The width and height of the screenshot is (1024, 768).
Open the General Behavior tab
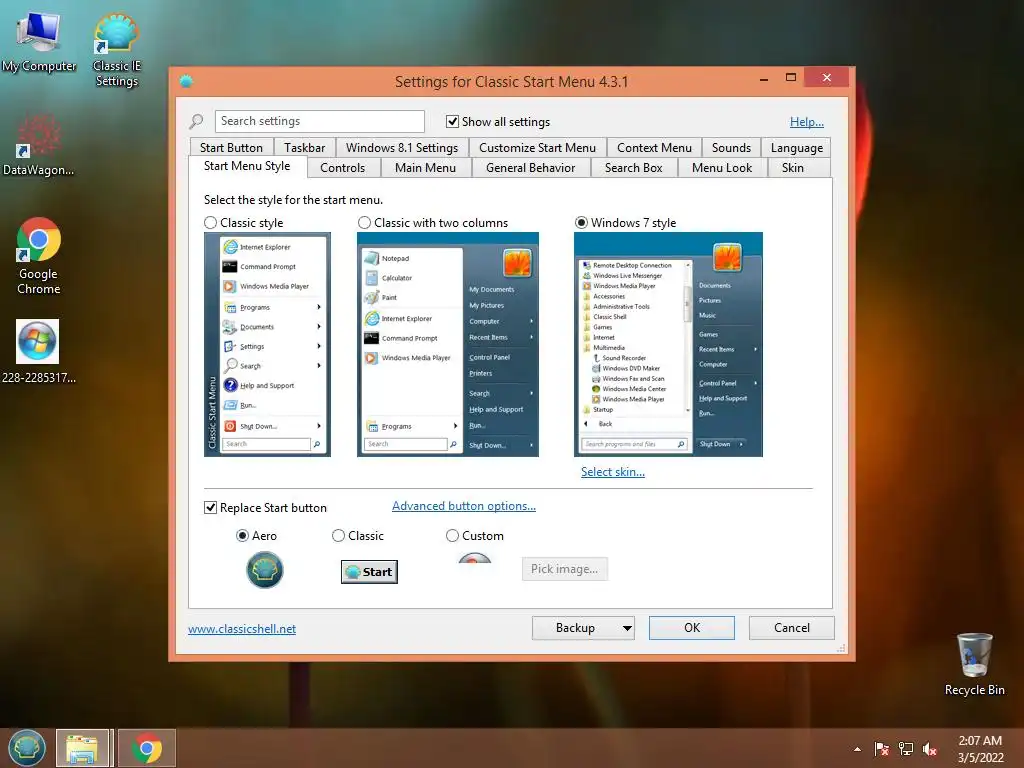point(530,168)
